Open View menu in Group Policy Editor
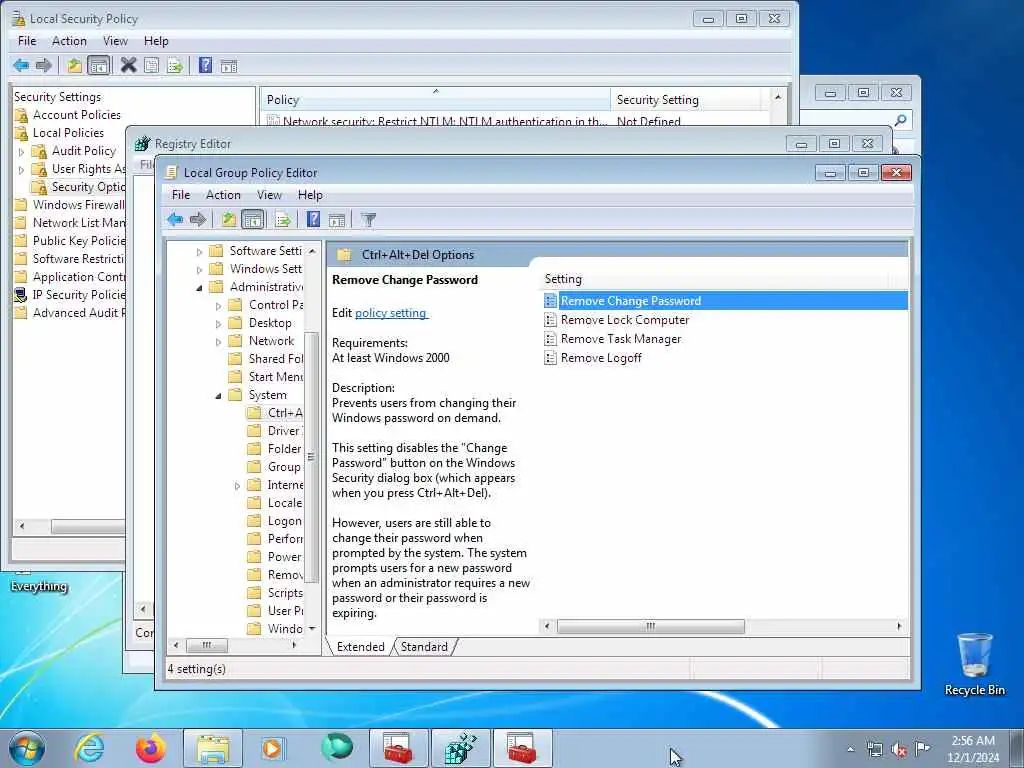This screenshot has width=1024, height=768. point(269,195)
